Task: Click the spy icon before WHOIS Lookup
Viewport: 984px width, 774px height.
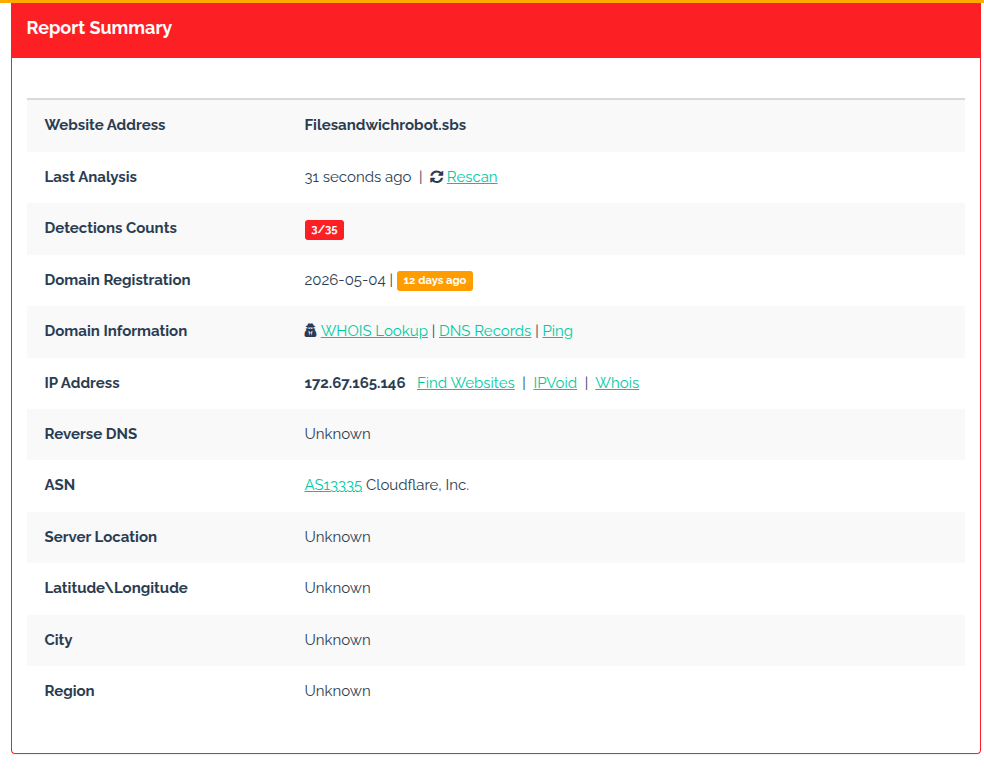Action: tap(310, 330)
